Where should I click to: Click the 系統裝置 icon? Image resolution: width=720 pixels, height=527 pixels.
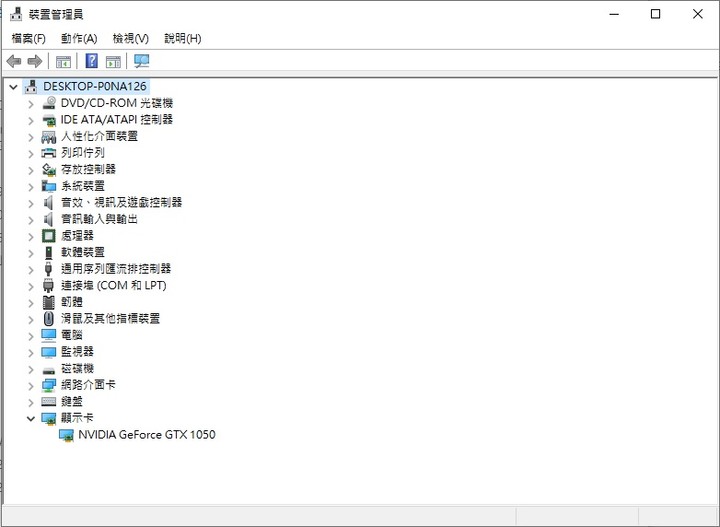49,186
